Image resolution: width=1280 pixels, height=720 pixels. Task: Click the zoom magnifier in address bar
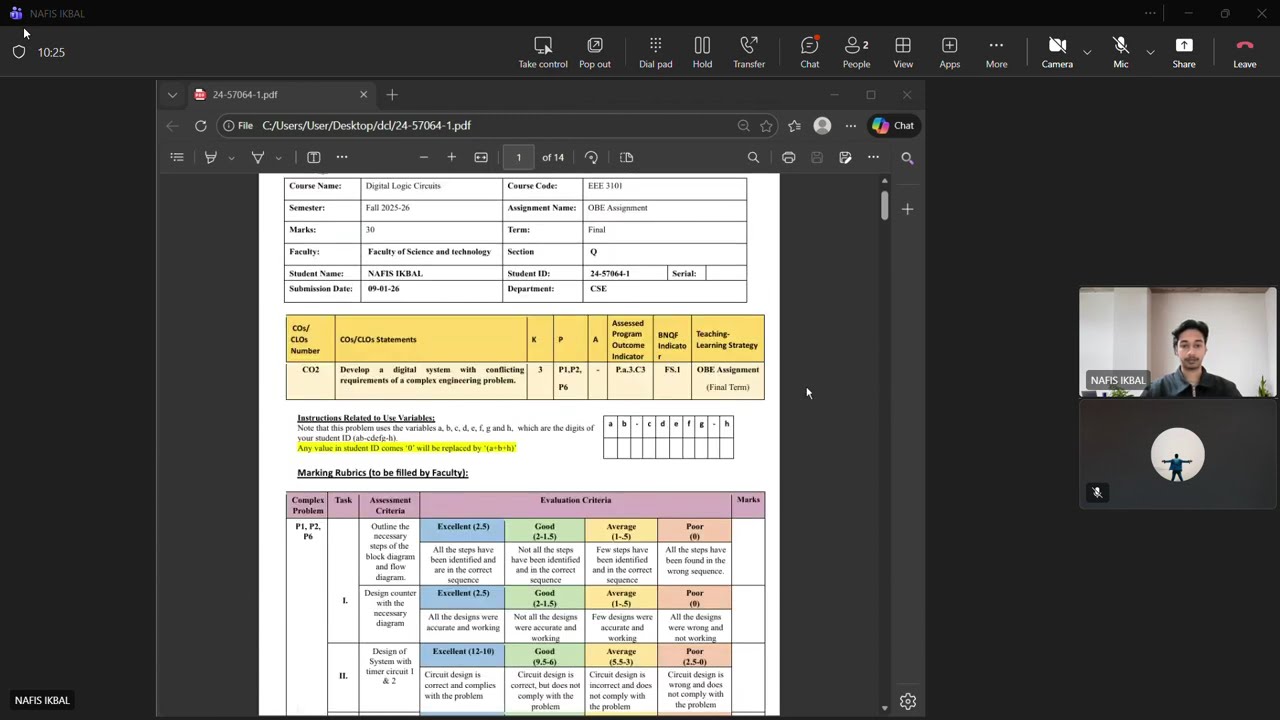(743, 126)
